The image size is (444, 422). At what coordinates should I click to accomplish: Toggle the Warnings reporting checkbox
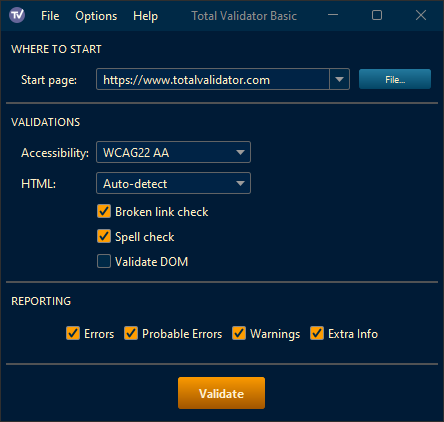pos(239,333)
